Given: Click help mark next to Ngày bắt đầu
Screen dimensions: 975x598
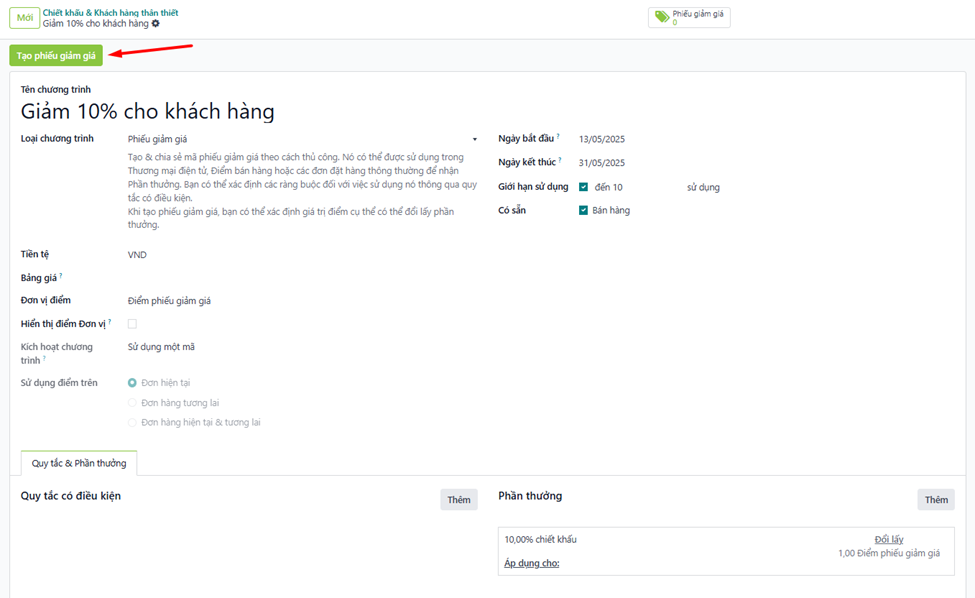Looking at the screenshot, I should pos(558,136).
